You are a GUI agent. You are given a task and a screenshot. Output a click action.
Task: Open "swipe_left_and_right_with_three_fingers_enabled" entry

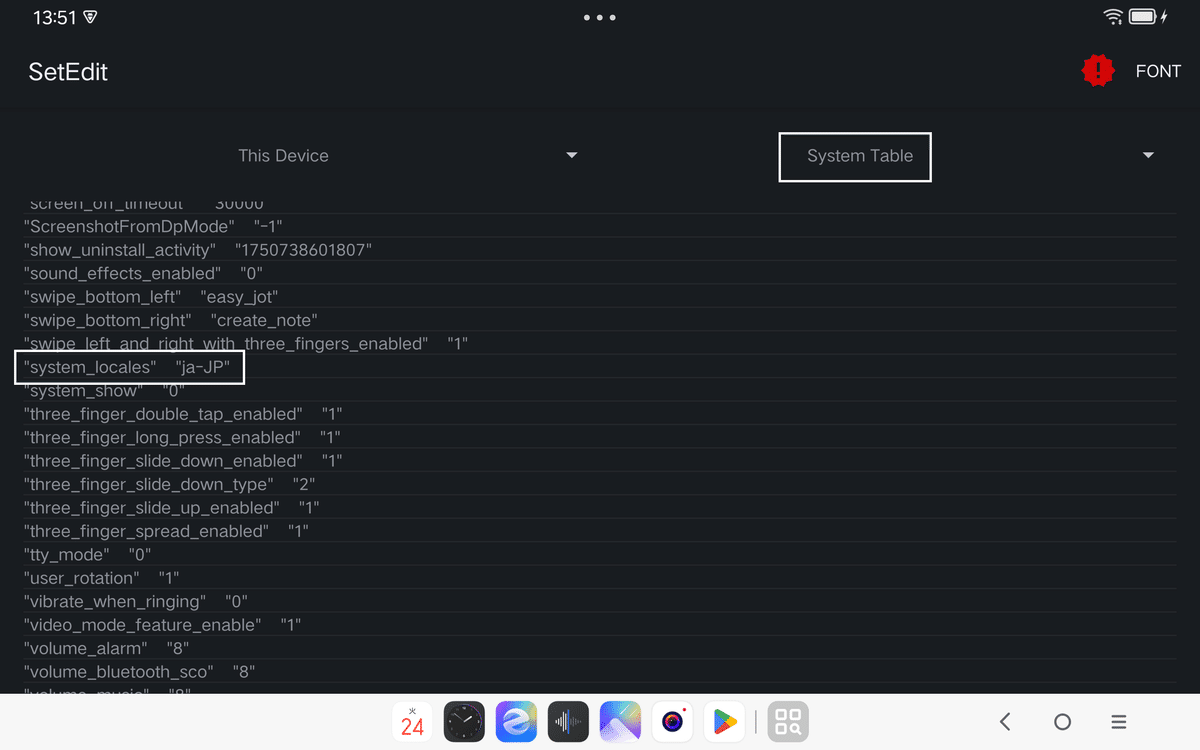600,344
